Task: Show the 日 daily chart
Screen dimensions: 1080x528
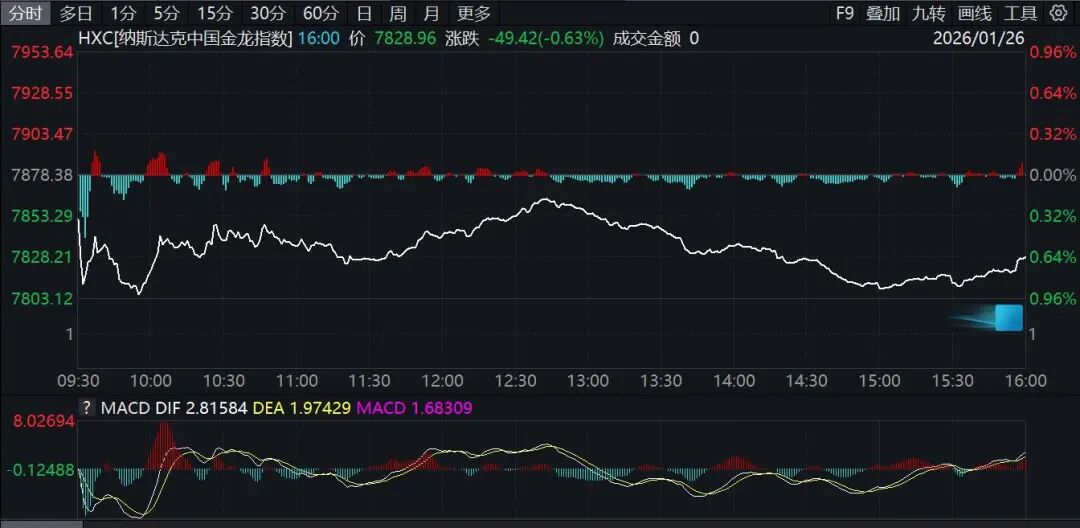Action: (x=364, y=13)
